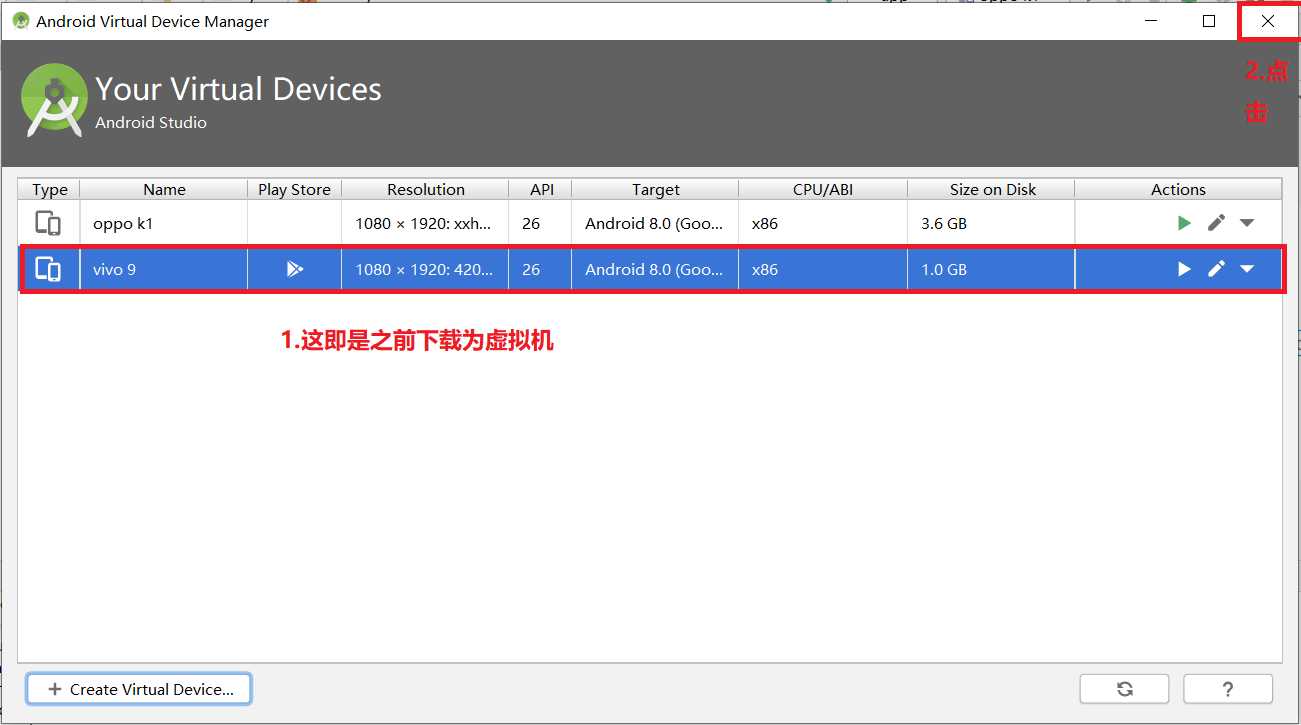Image resolution: width=1301 pixels, height=725 pixels.
Task: Click the Play Store icon in vivo 9 row
Action: [x=294, y=269]
